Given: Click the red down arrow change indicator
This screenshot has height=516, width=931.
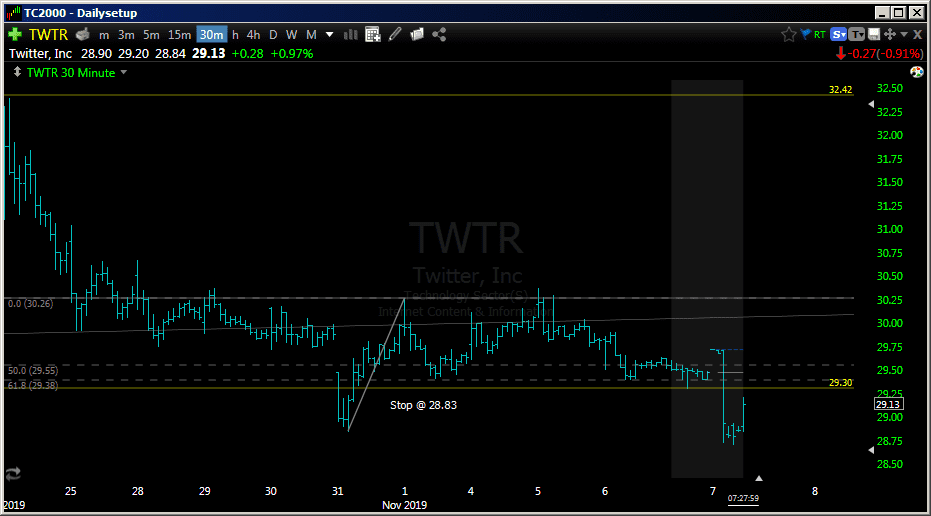Looking at the screenshot, I should click(841, 53).
